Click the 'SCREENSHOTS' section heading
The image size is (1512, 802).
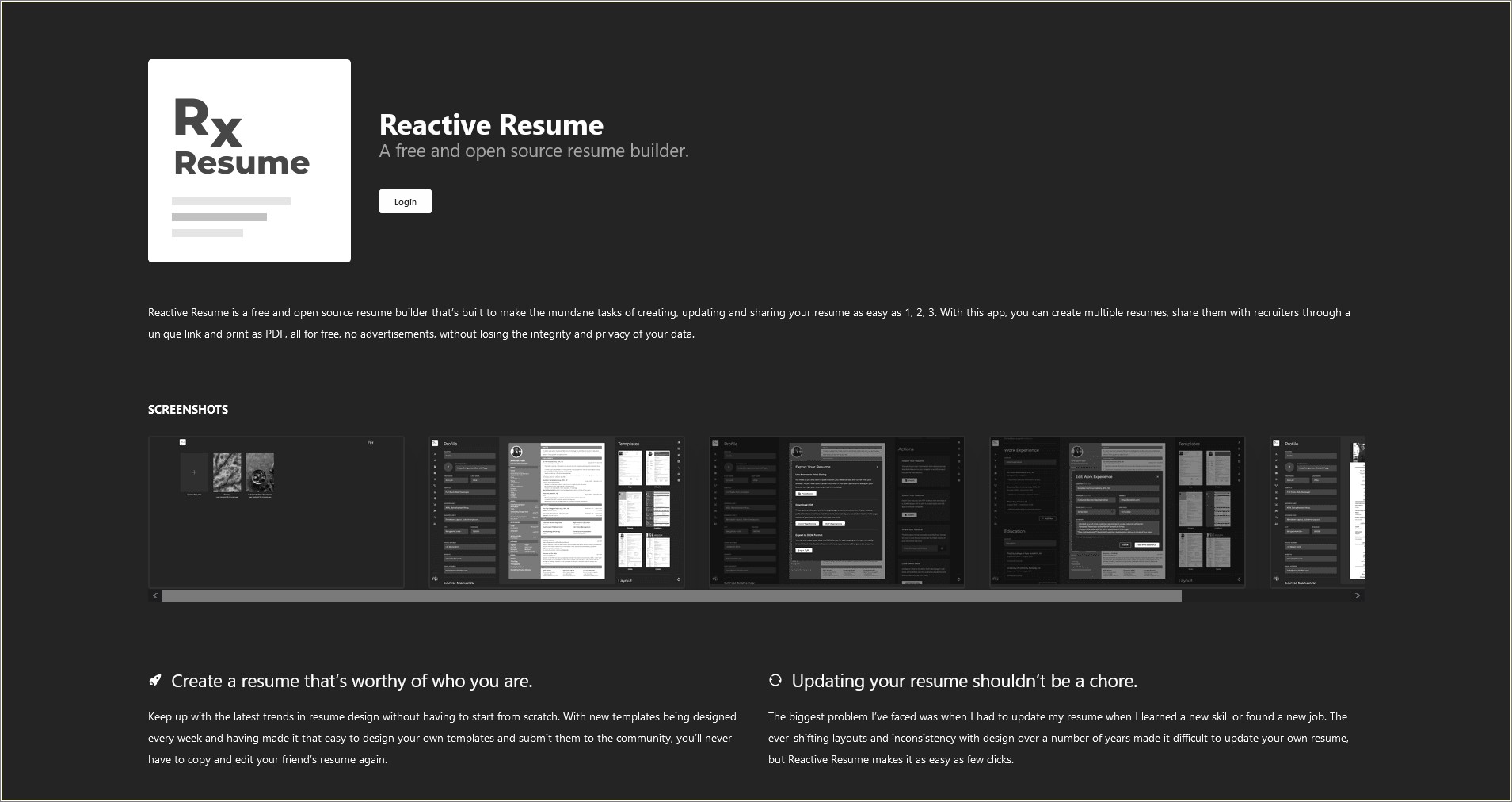tap(188, 410)
